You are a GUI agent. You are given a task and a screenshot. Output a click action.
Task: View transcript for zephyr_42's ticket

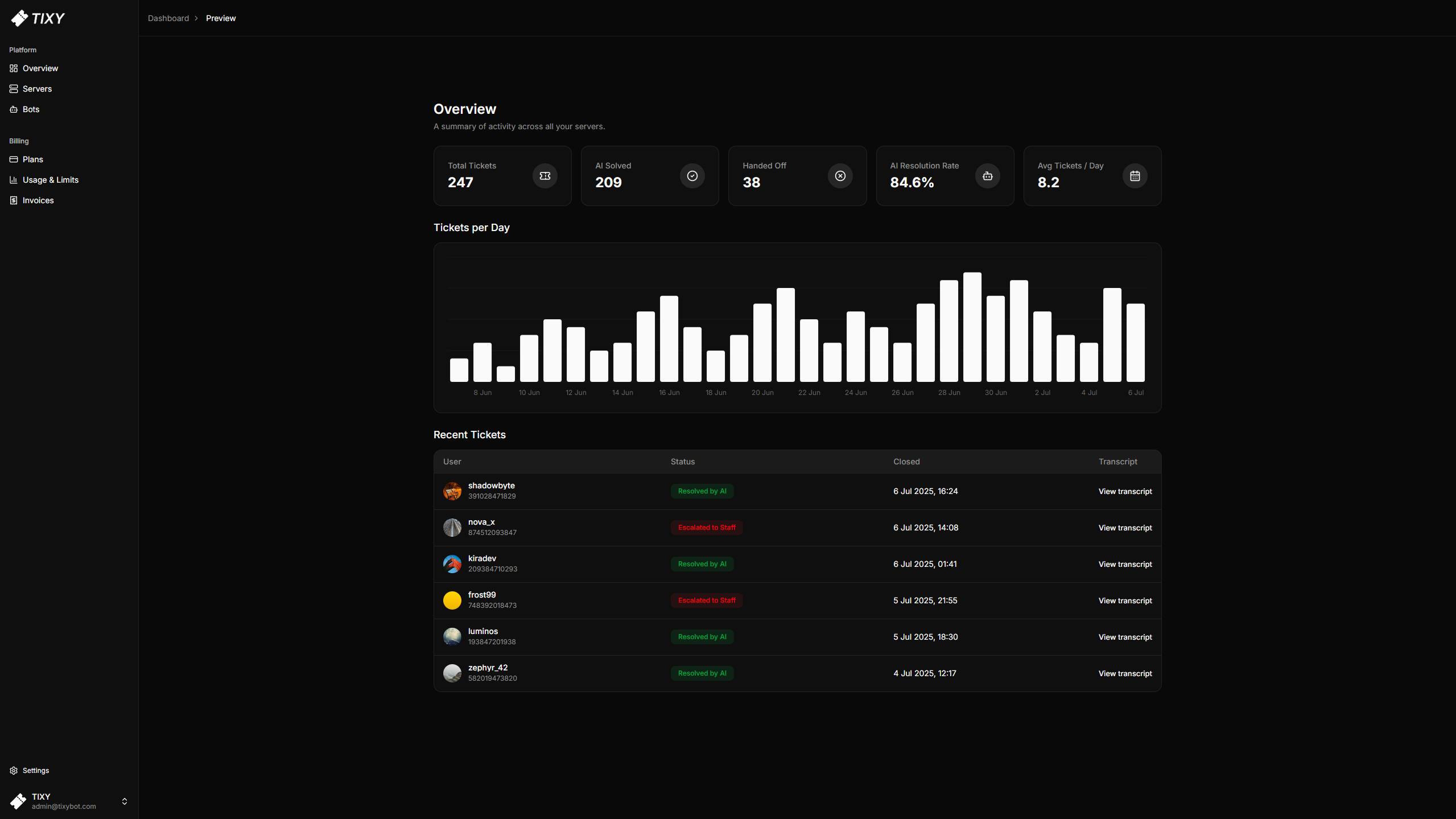point(1125,673)
